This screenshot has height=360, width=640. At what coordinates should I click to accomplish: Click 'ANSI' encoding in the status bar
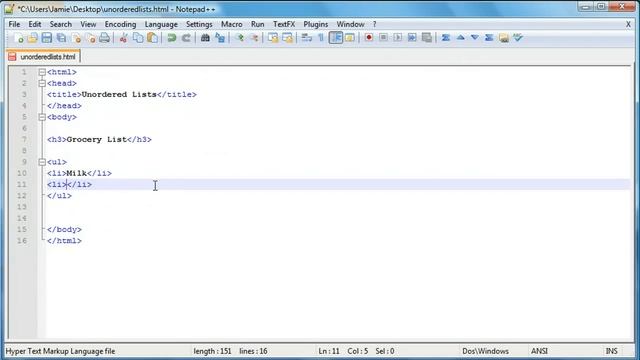tap(539, 351)
